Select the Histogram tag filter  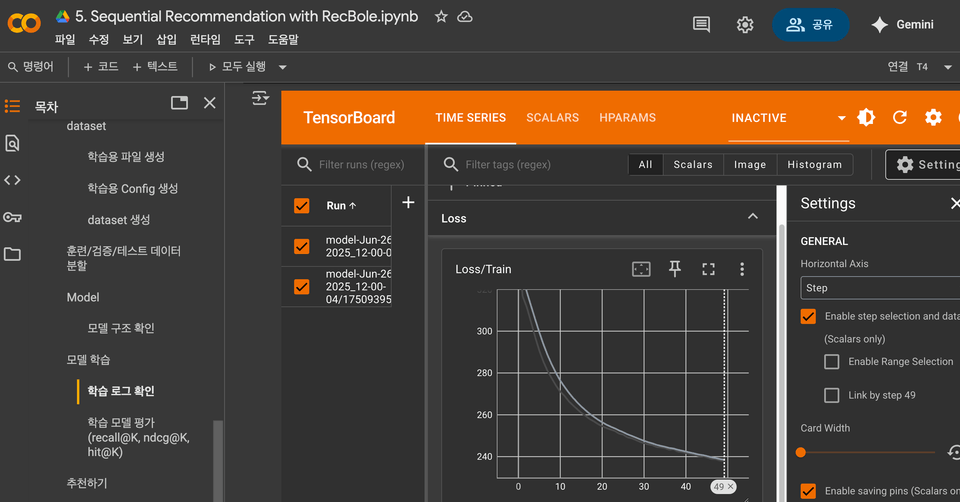point(815,165)
